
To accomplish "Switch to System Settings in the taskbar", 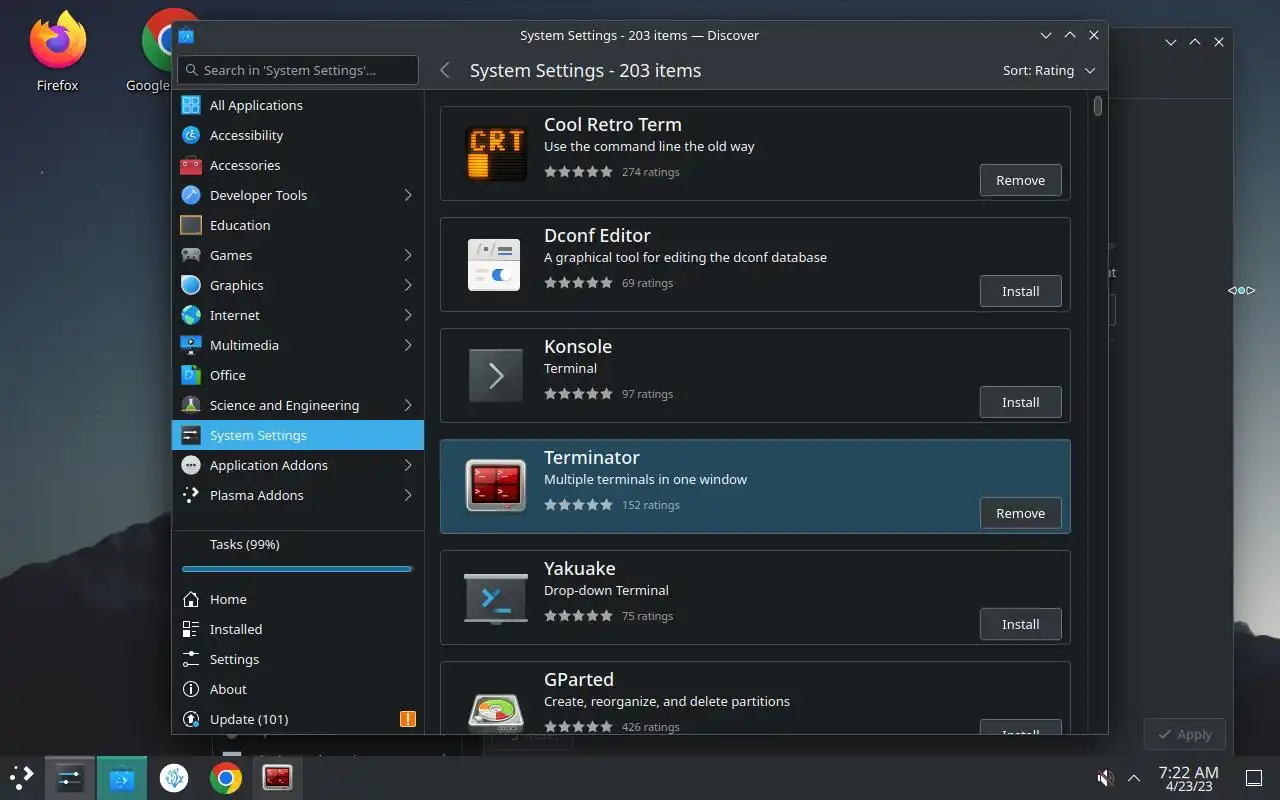I will pos(69,778).
